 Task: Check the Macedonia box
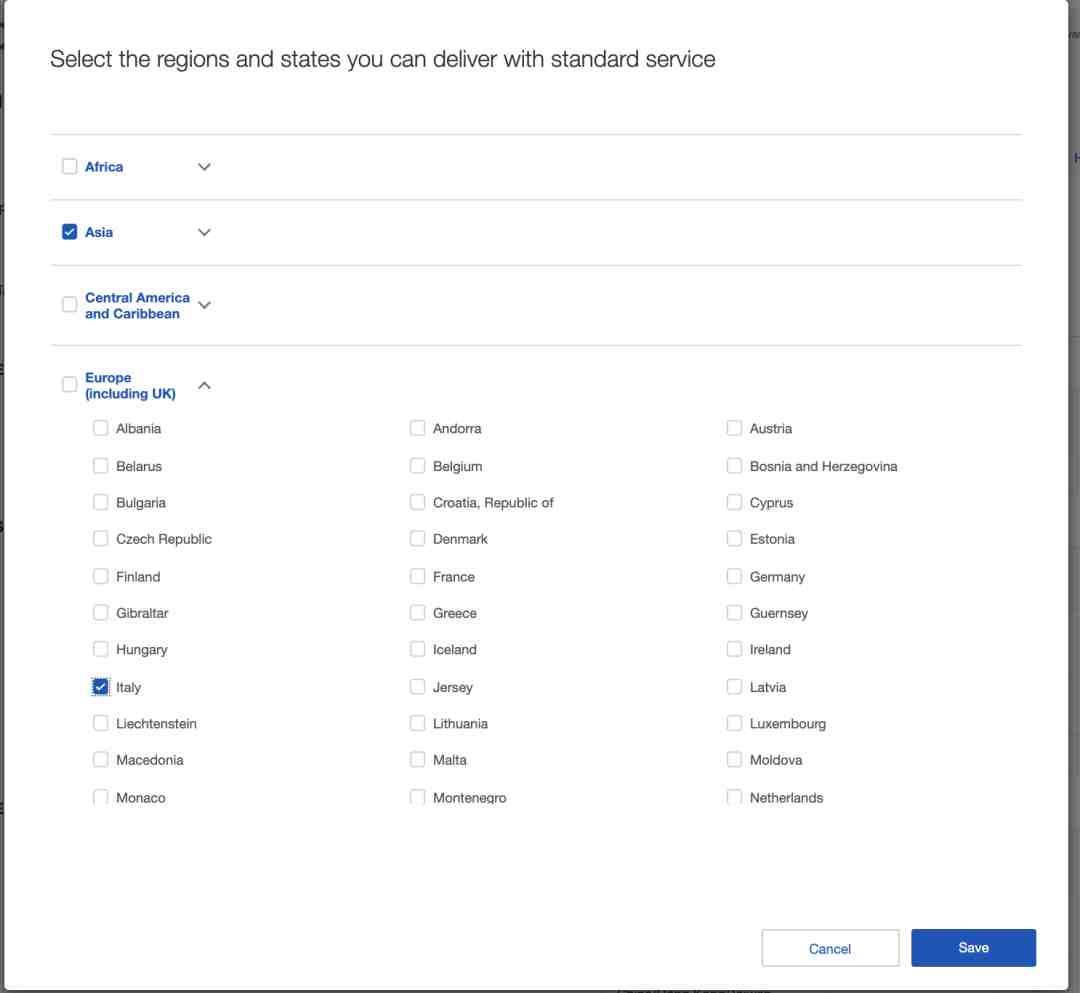pyautogui.click(x=101, y=760)
